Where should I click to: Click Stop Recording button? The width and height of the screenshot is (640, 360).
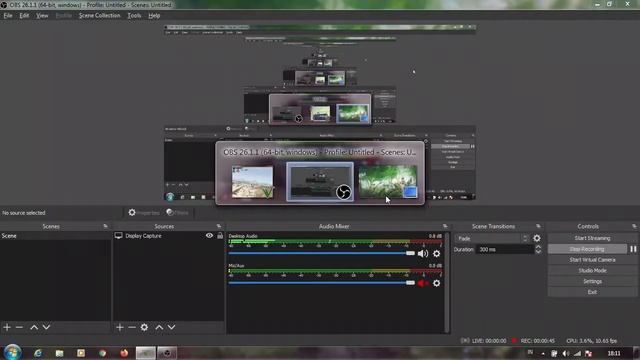[x=587, y=249]
